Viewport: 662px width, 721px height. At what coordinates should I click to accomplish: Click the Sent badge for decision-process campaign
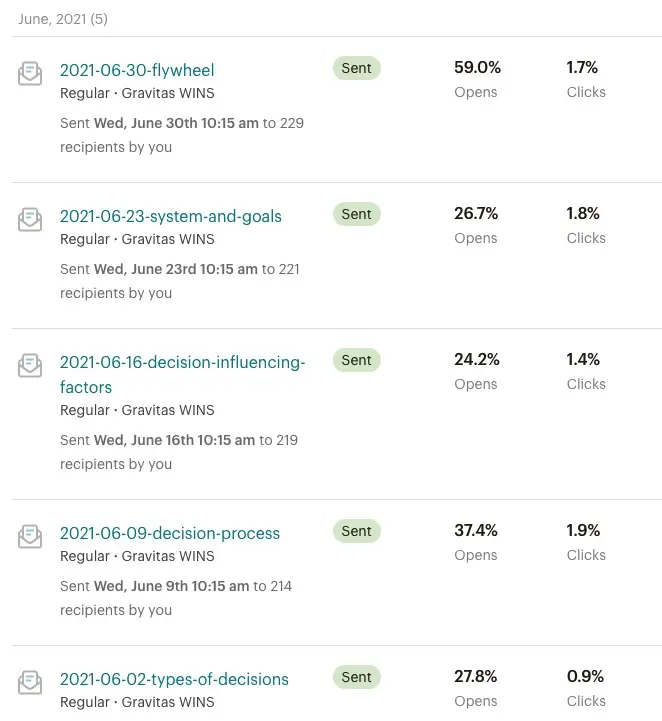click(x=357, y=531)
